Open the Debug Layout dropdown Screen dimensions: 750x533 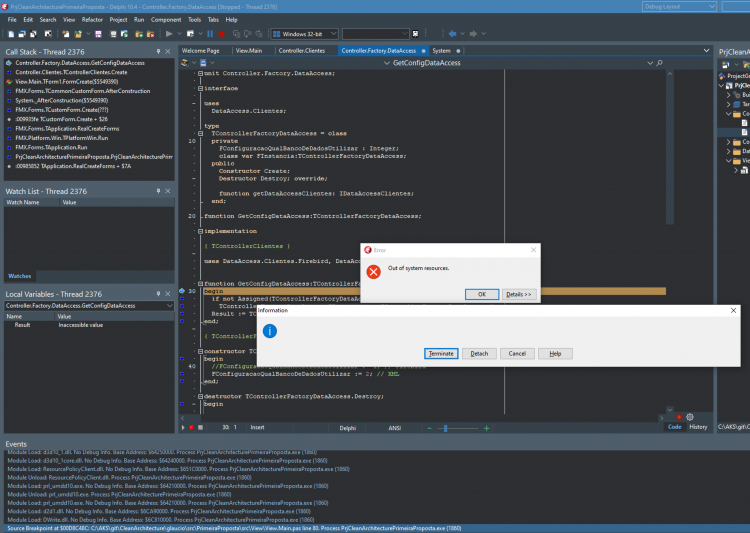pos(679,7)
